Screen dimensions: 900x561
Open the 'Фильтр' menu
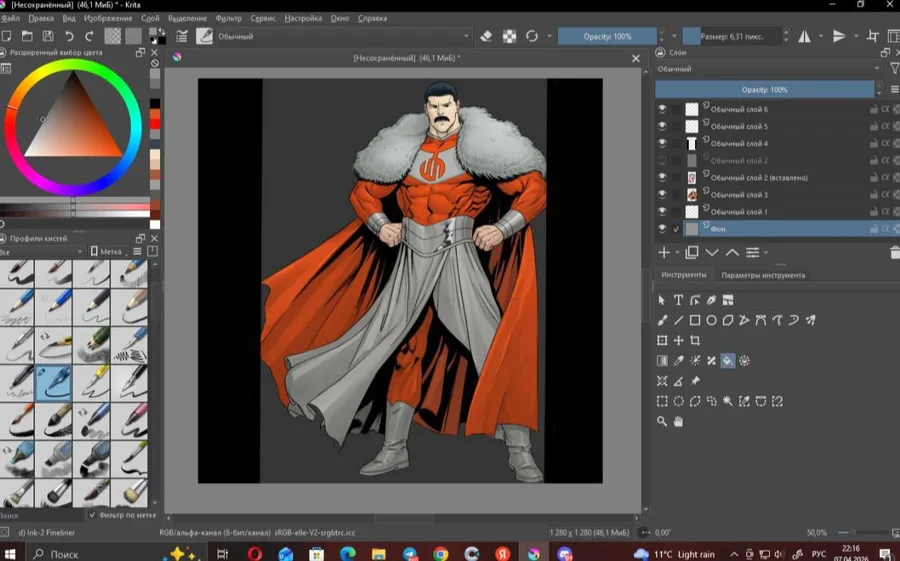coord(228,18)
